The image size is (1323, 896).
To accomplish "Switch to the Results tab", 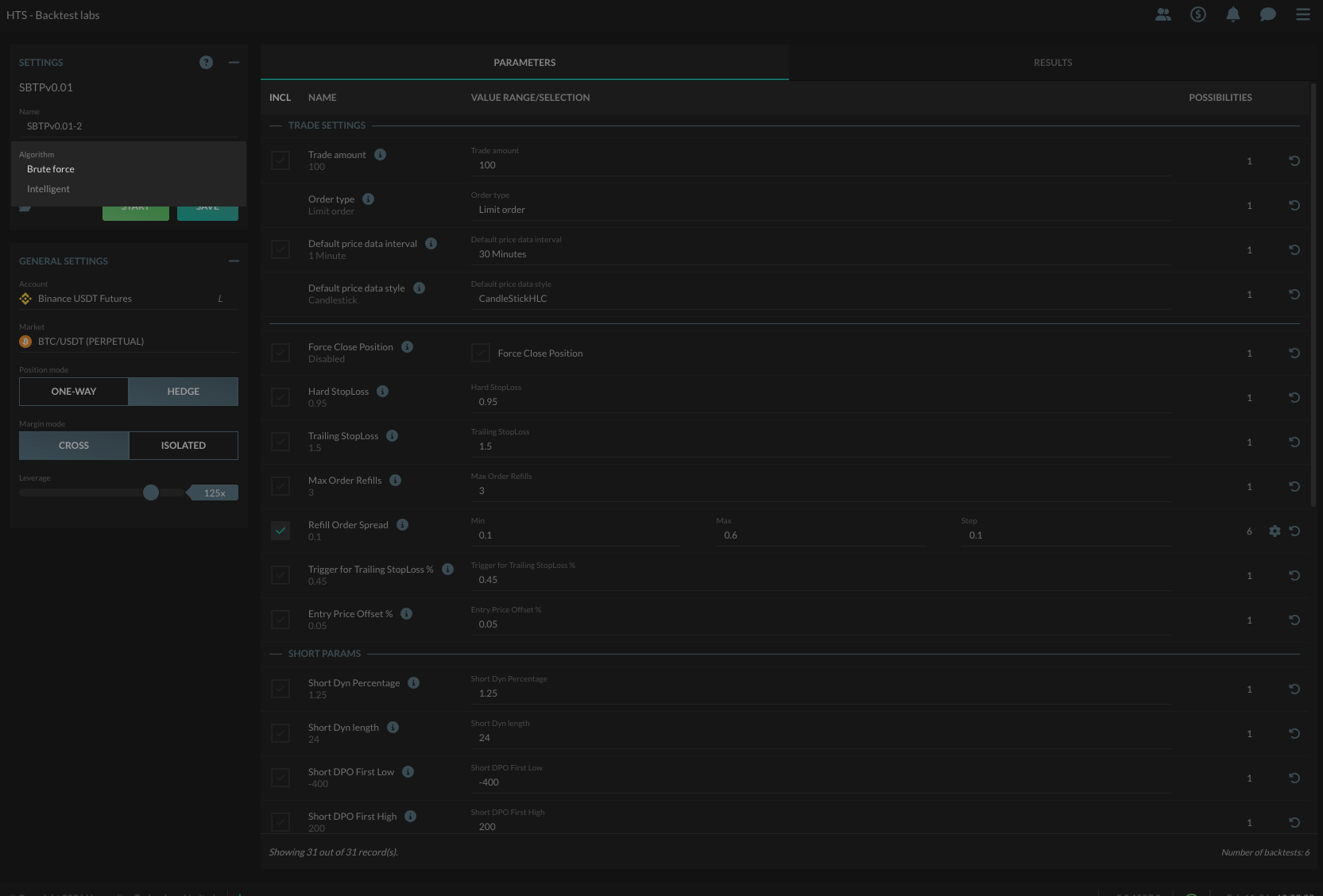I will [x=1053, y=62].
